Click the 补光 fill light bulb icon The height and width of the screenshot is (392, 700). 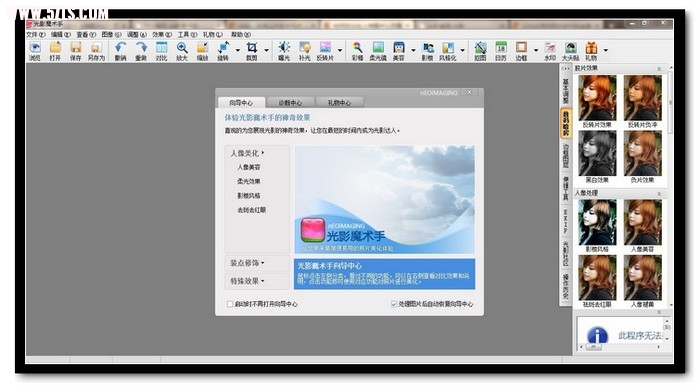tap(305, 47)
